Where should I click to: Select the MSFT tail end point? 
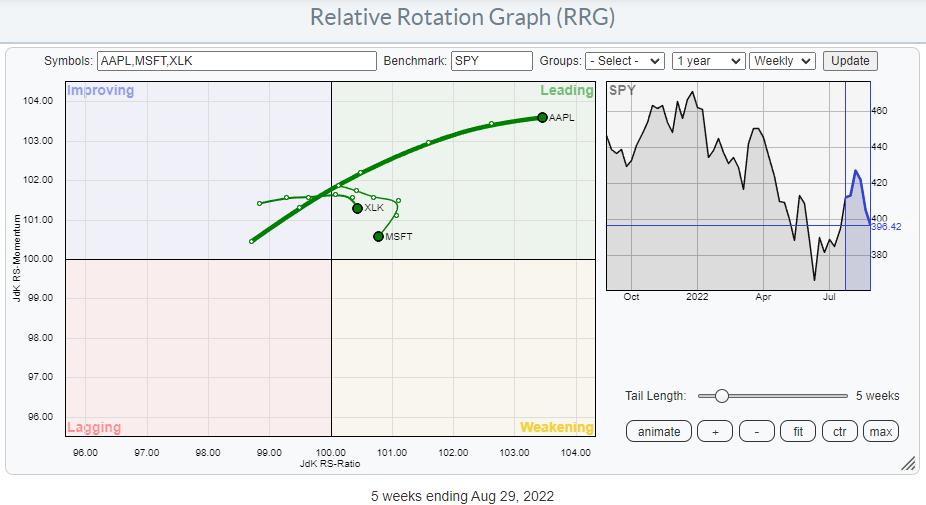coord(378,236)
